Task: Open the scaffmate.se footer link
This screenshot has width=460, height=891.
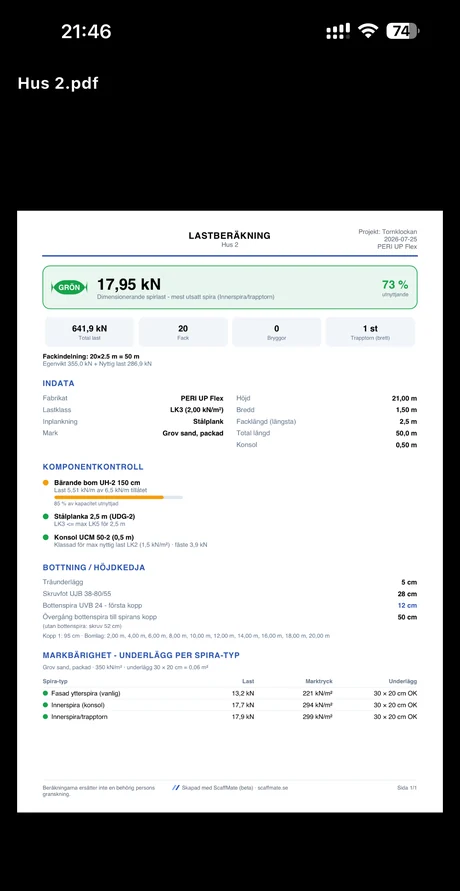Action: click(273, 788)
